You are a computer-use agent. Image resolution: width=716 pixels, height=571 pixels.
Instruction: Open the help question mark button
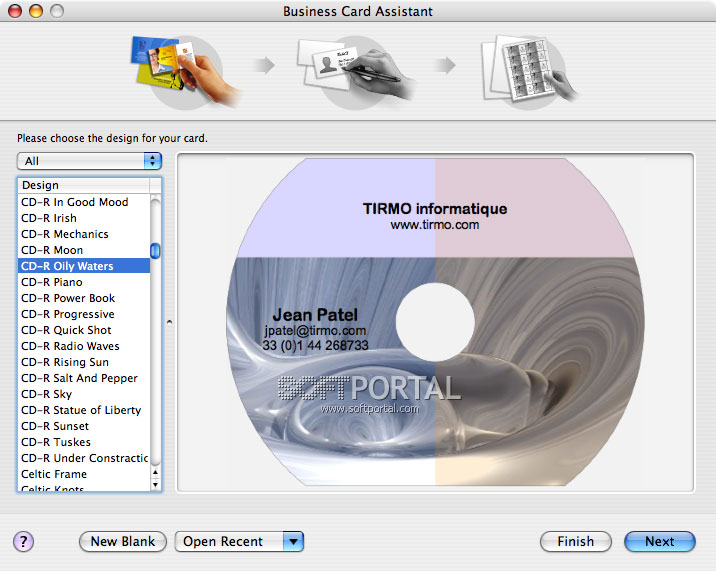coord(23,542)
